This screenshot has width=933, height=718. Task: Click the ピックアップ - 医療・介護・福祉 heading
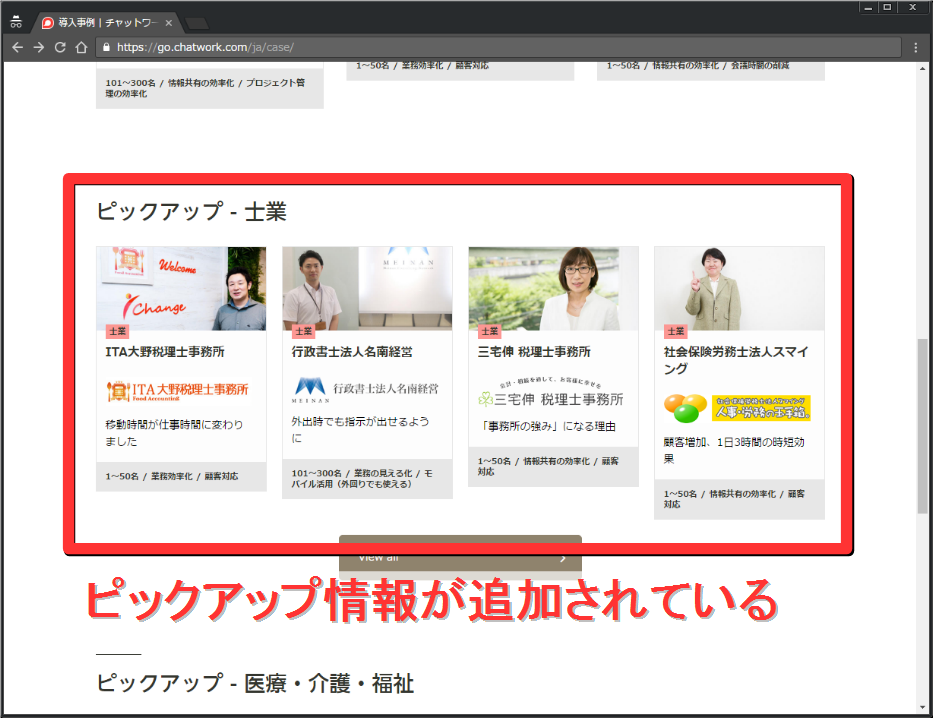tap(255, 683)
